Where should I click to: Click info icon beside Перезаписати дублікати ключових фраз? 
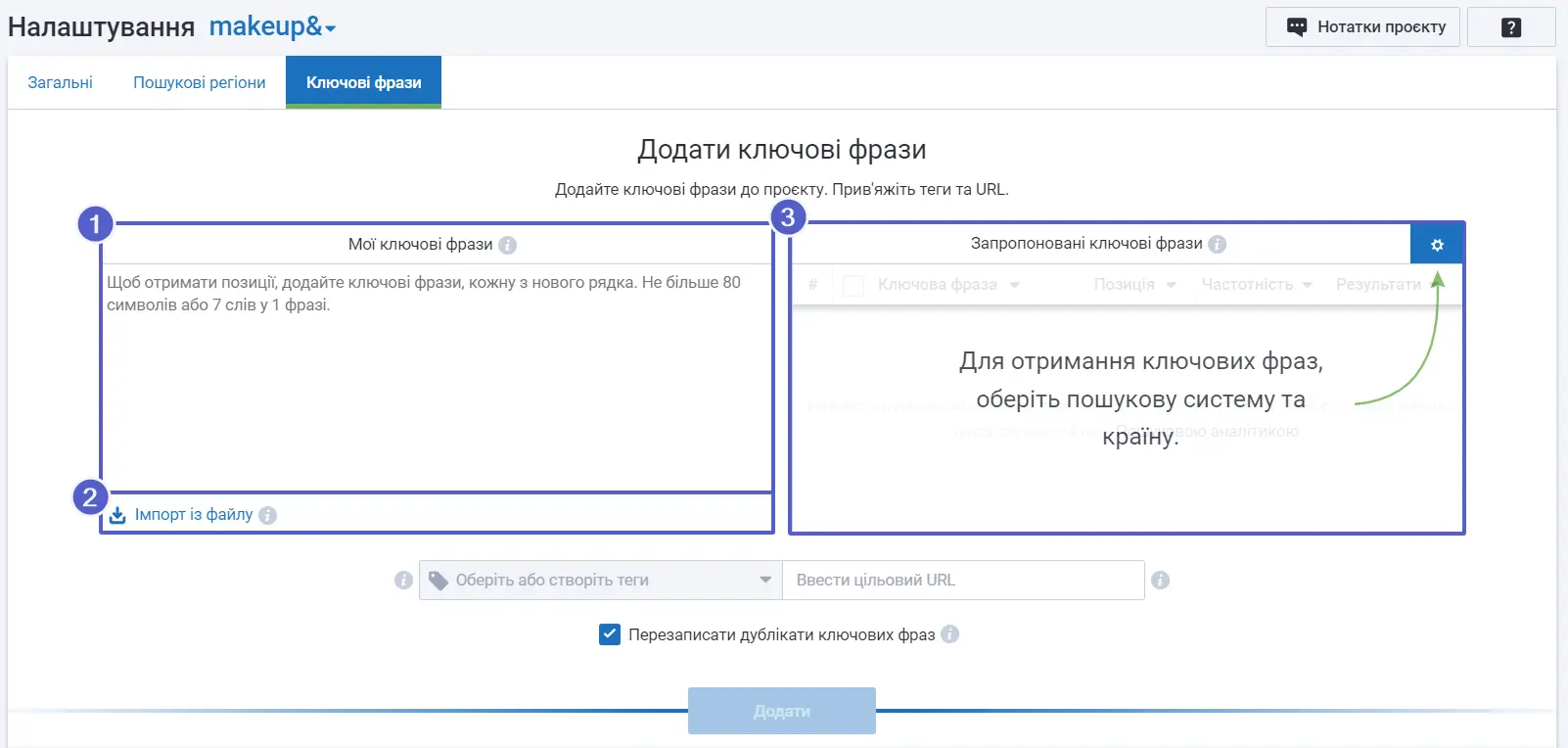[949, 634]
